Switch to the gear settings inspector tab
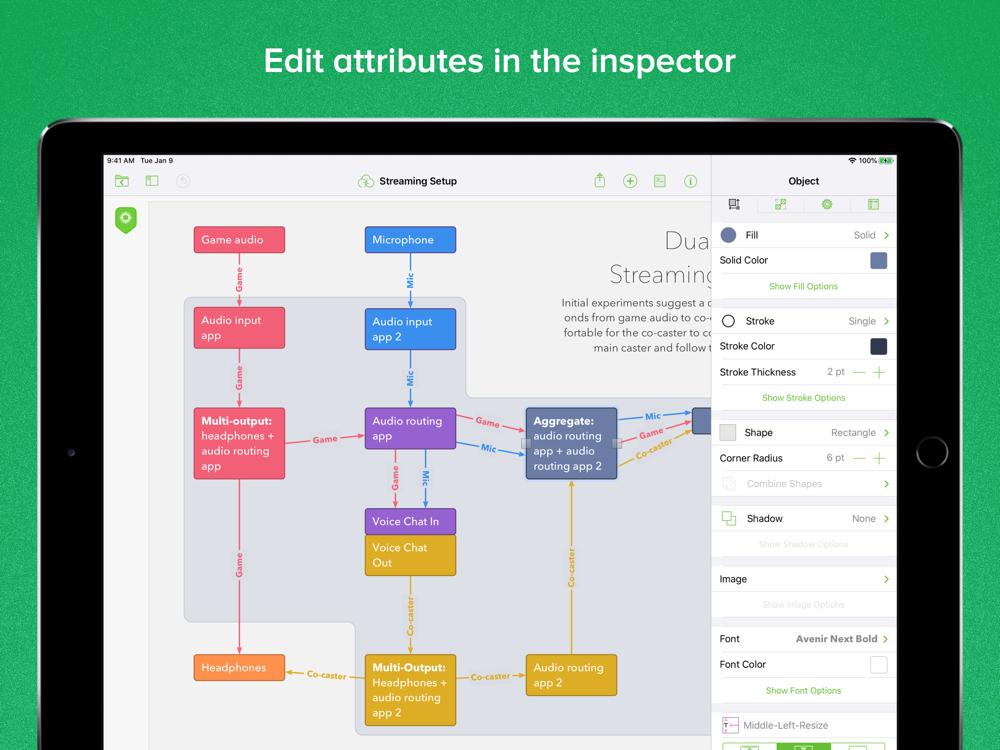This screenshot has height=750, width=1000. coord(827,204)
